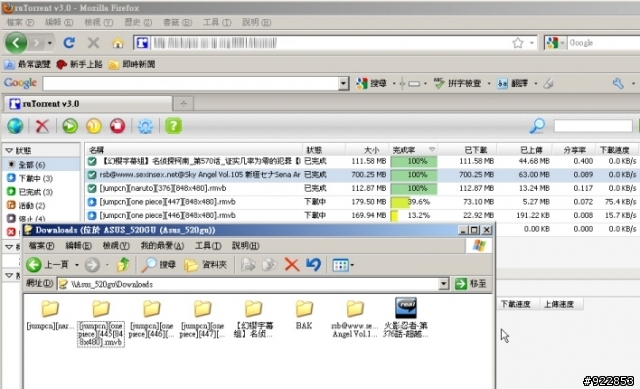Go back with Firefox green back arrow
Image resolution: width=640 pixels, height=389 pixels.
pyautogui.click(x=16, y=43)
